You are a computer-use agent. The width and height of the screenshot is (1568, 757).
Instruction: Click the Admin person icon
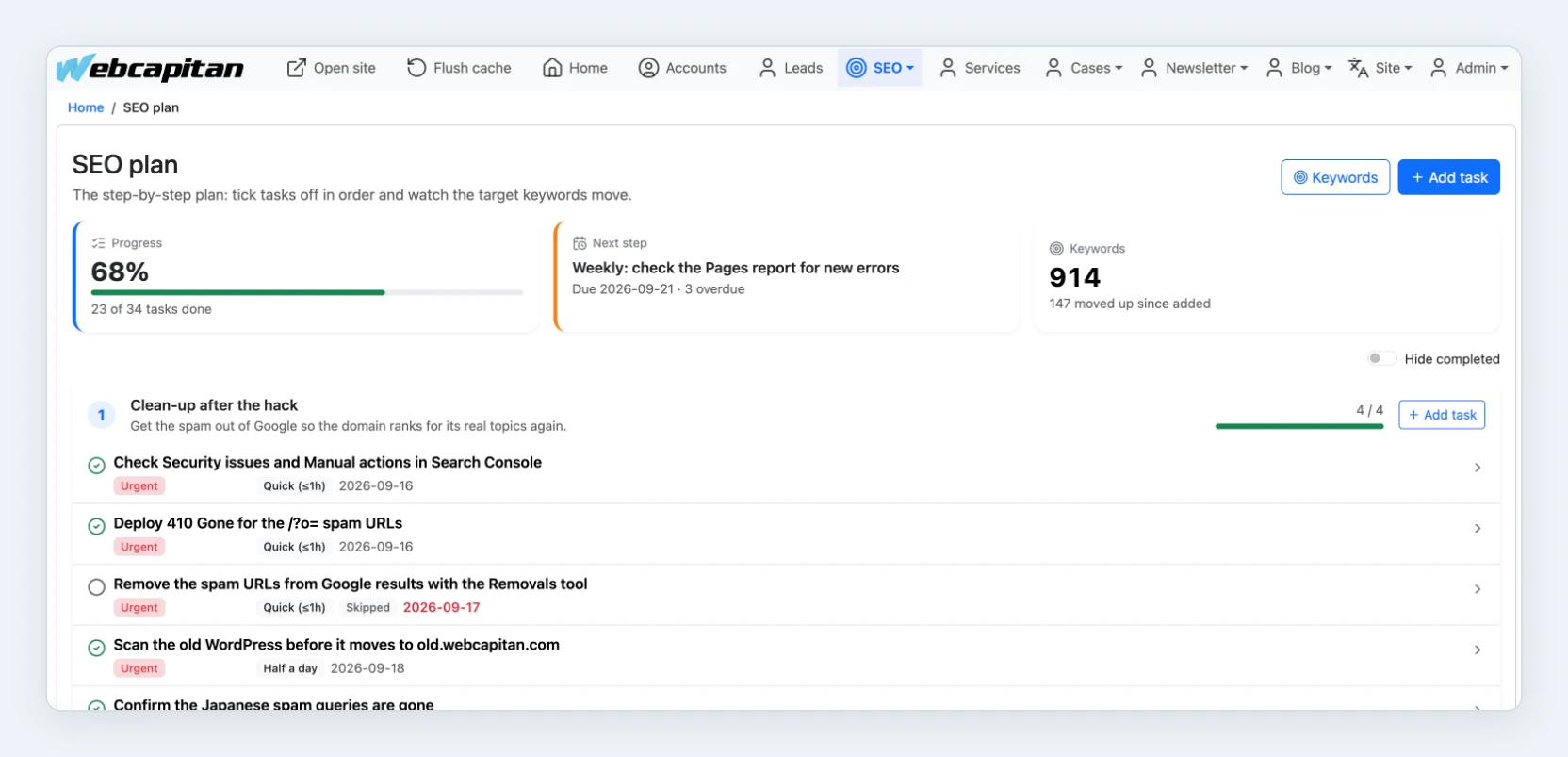tap(1438, 68)
